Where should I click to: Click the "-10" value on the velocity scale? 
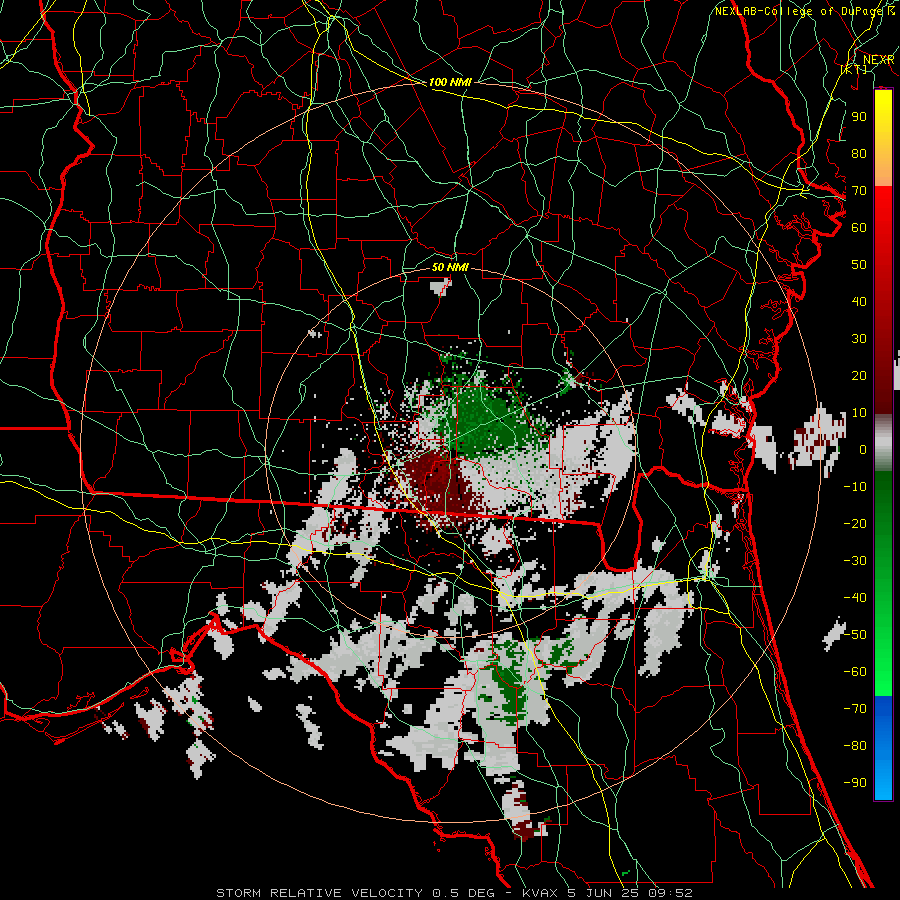855,487
